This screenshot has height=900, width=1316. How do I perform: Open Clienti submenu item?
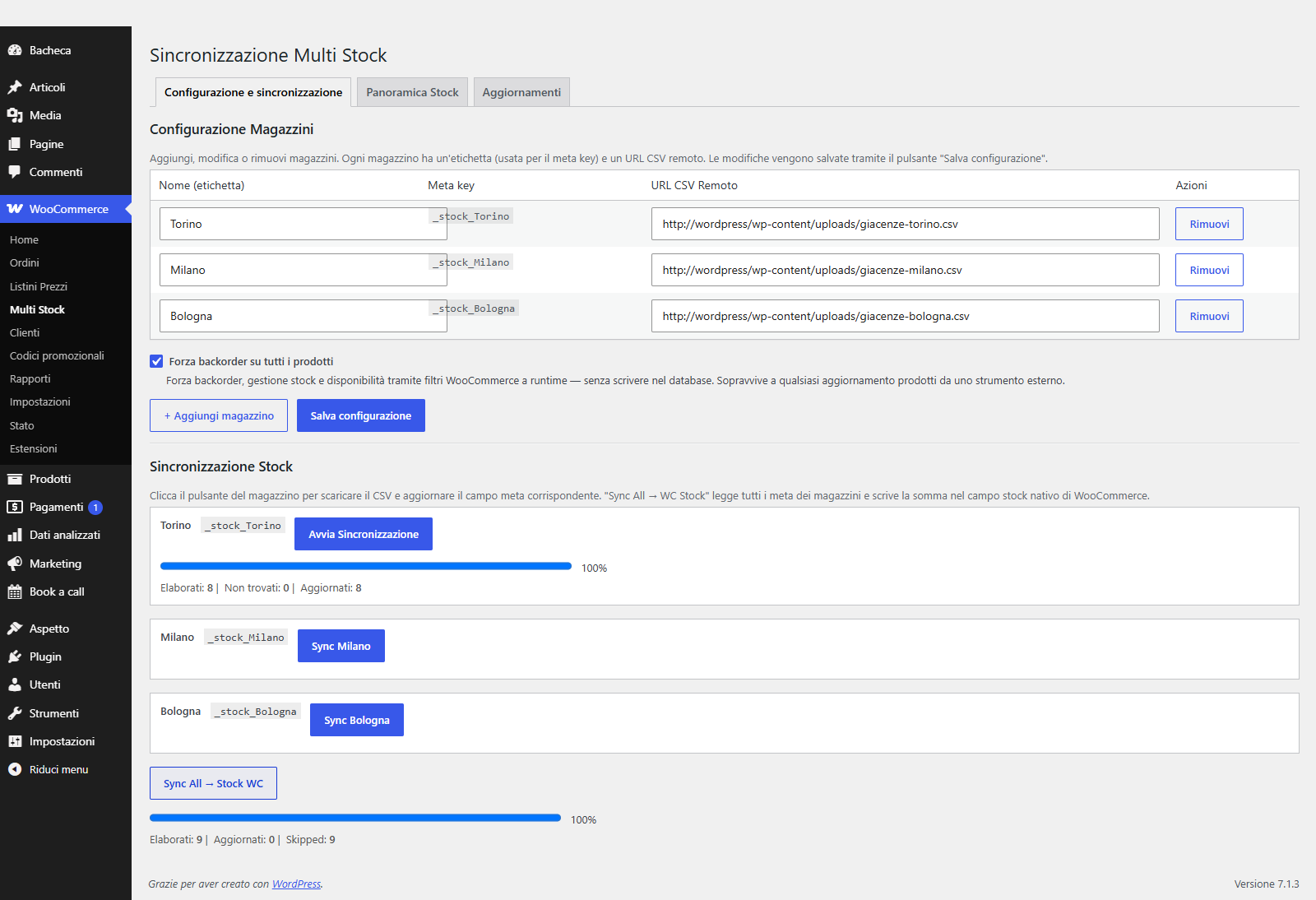tap(25, 332)
